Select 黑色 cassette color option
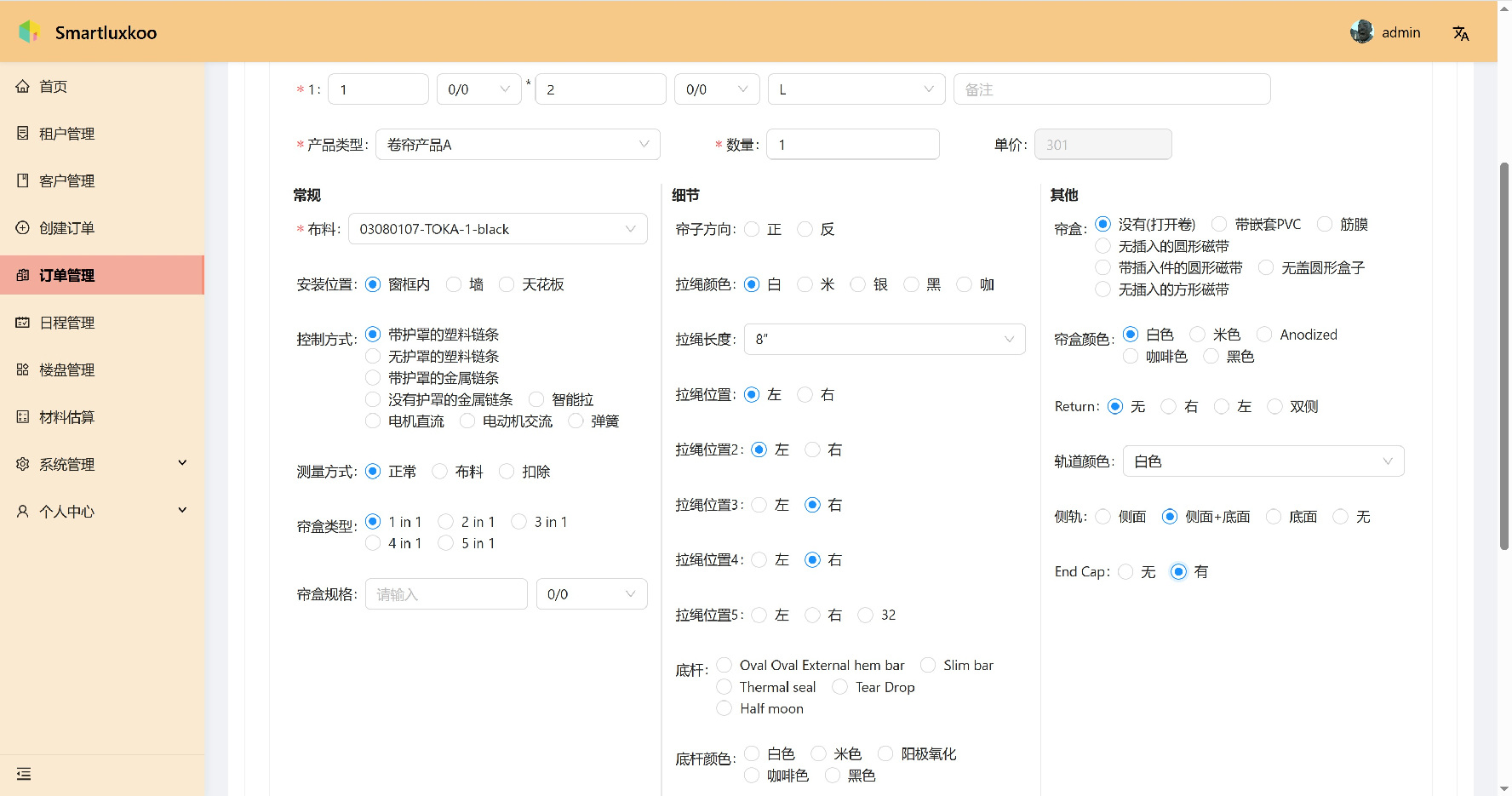This screenshot has width=1512, height=796. click(x=1211, y=357)
